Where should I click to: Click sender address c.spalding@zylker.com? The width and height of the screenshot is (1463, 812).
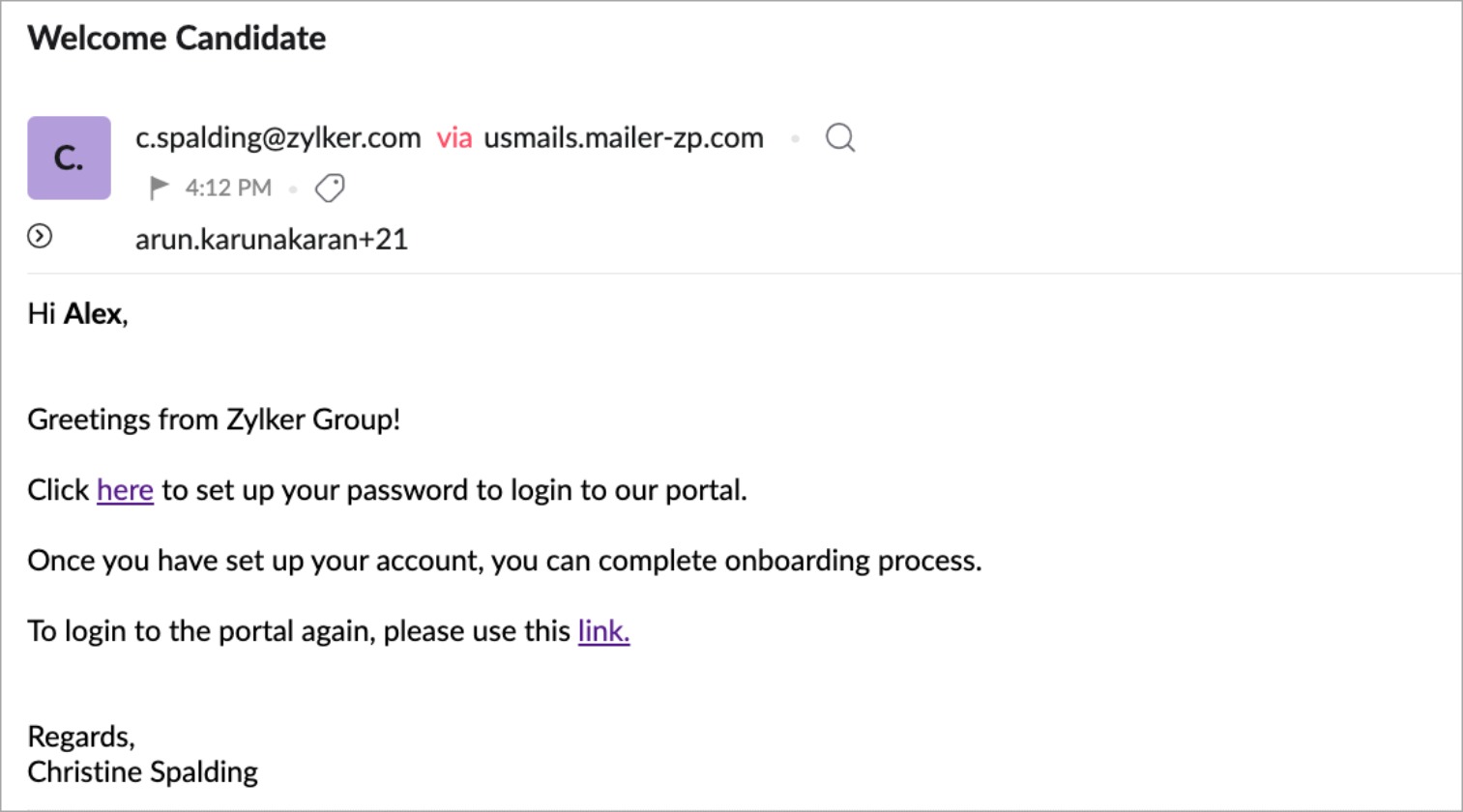pyautogui.click(x=278, y=138)
